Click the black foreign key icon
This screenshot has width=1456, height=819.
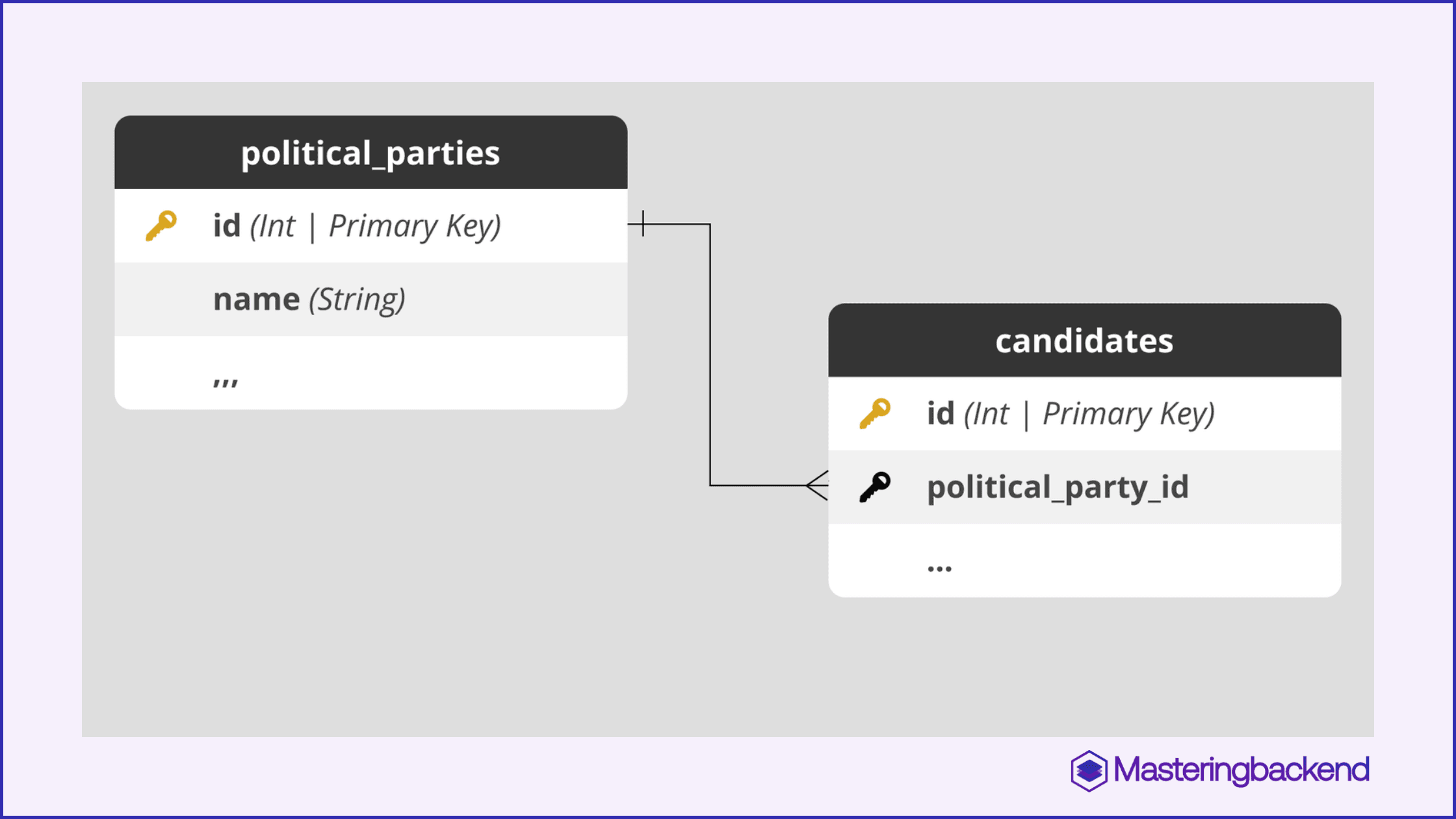pos(875,487)
